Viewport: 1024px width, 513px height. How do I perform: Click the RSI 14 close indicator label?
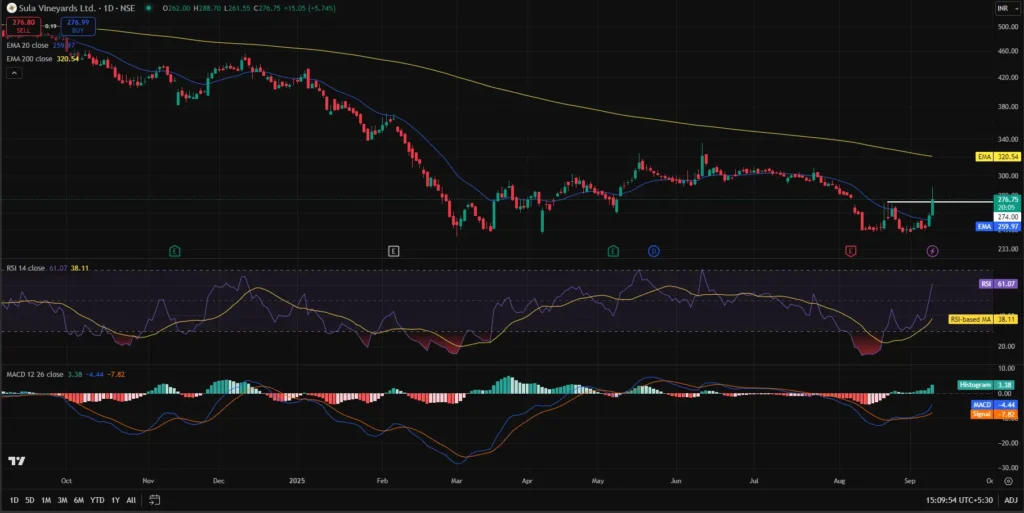coord(23,268)
